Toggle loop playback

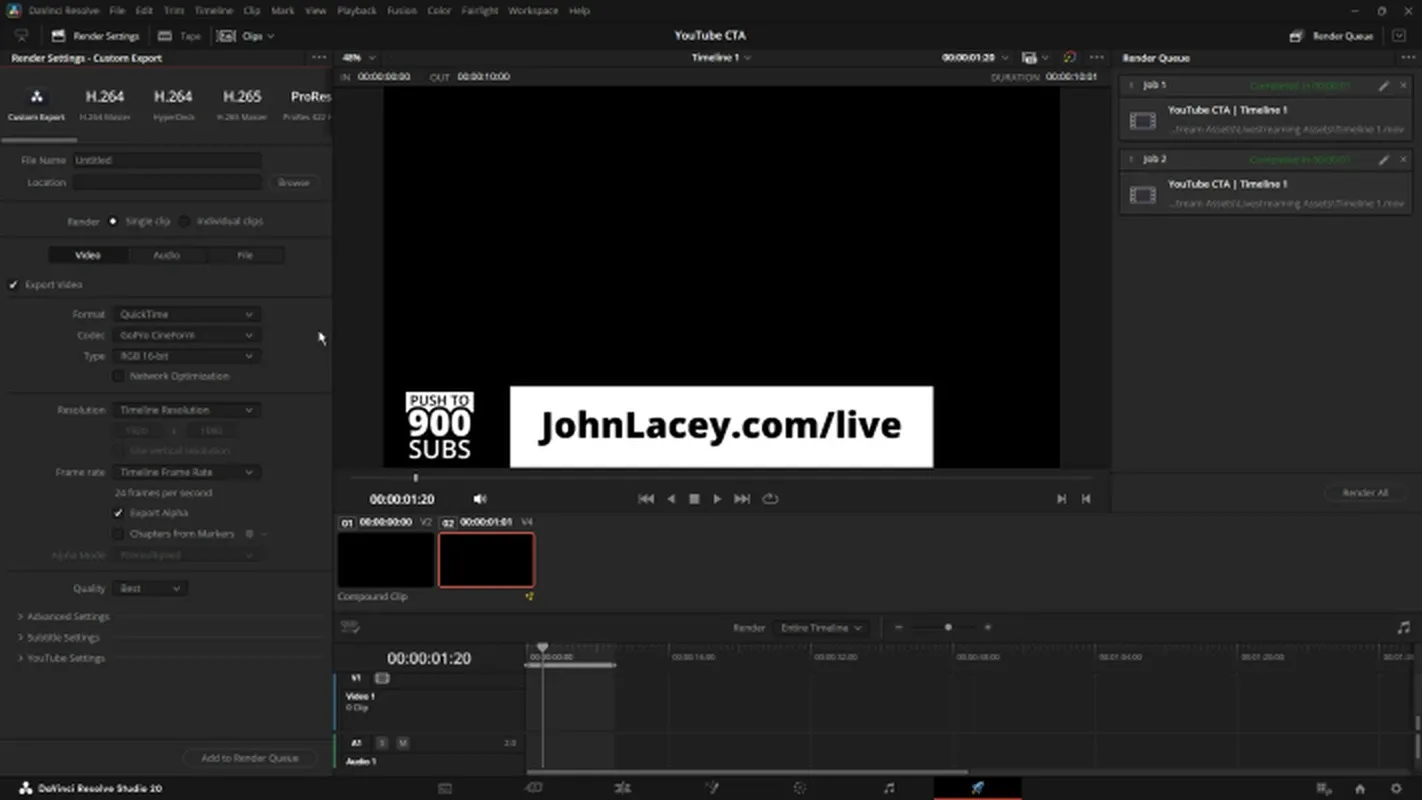click(770, 499)
